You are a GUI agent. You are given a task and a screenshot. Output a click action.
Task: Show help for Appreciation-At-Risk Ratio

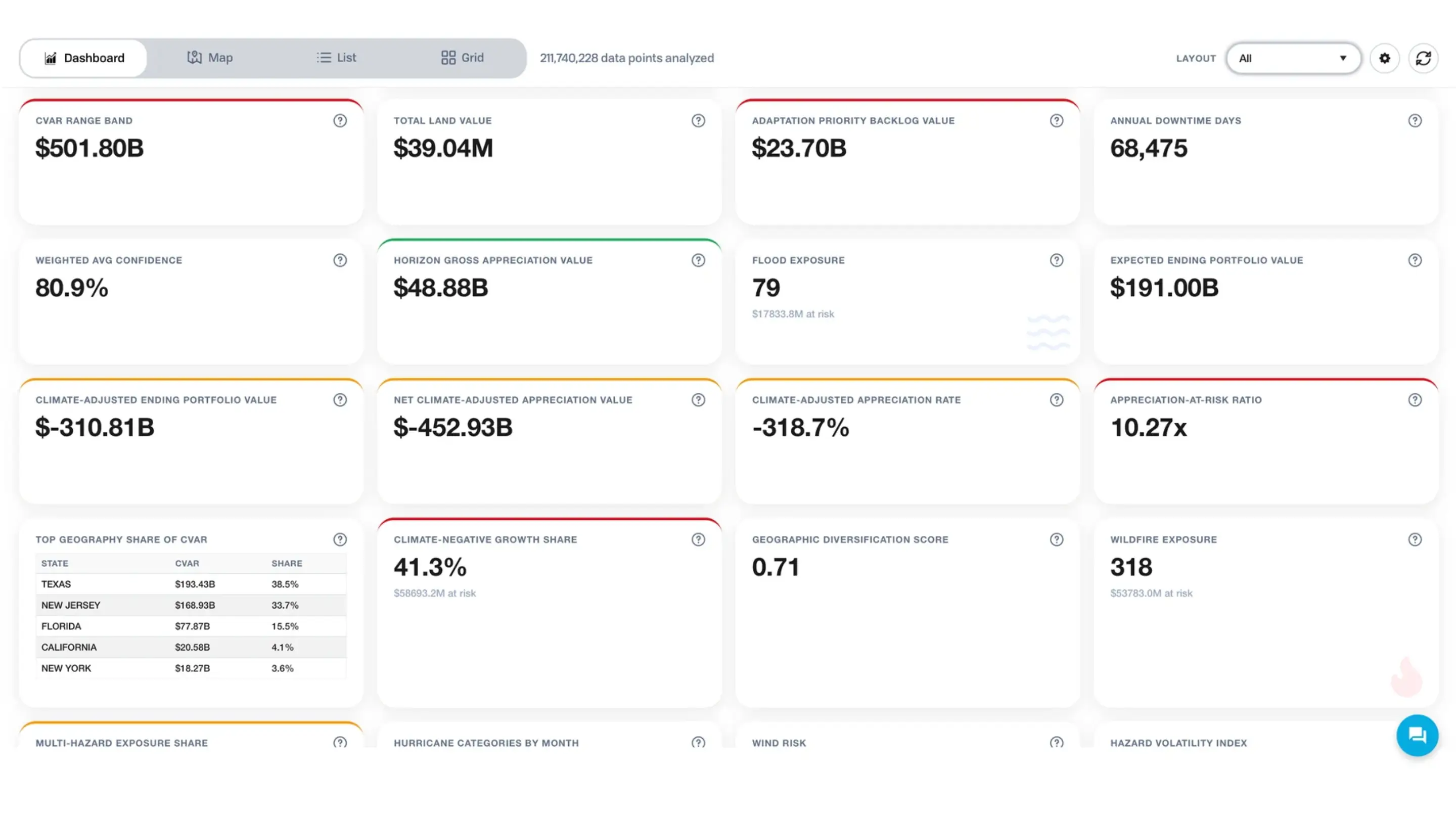[1415, 399]
